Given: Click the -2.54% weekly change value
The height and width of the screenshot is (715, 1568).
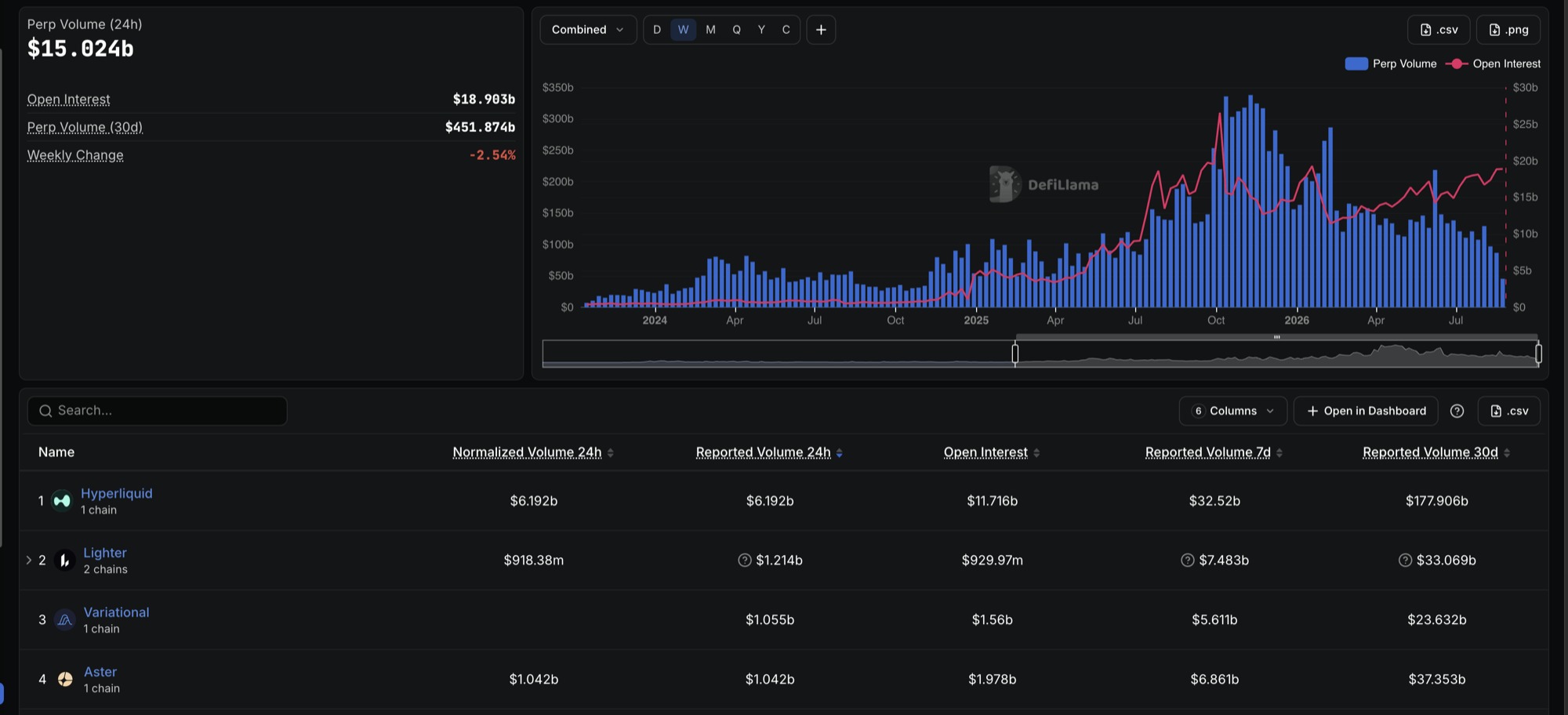Looking at the screenshot, I should point(492,155).
